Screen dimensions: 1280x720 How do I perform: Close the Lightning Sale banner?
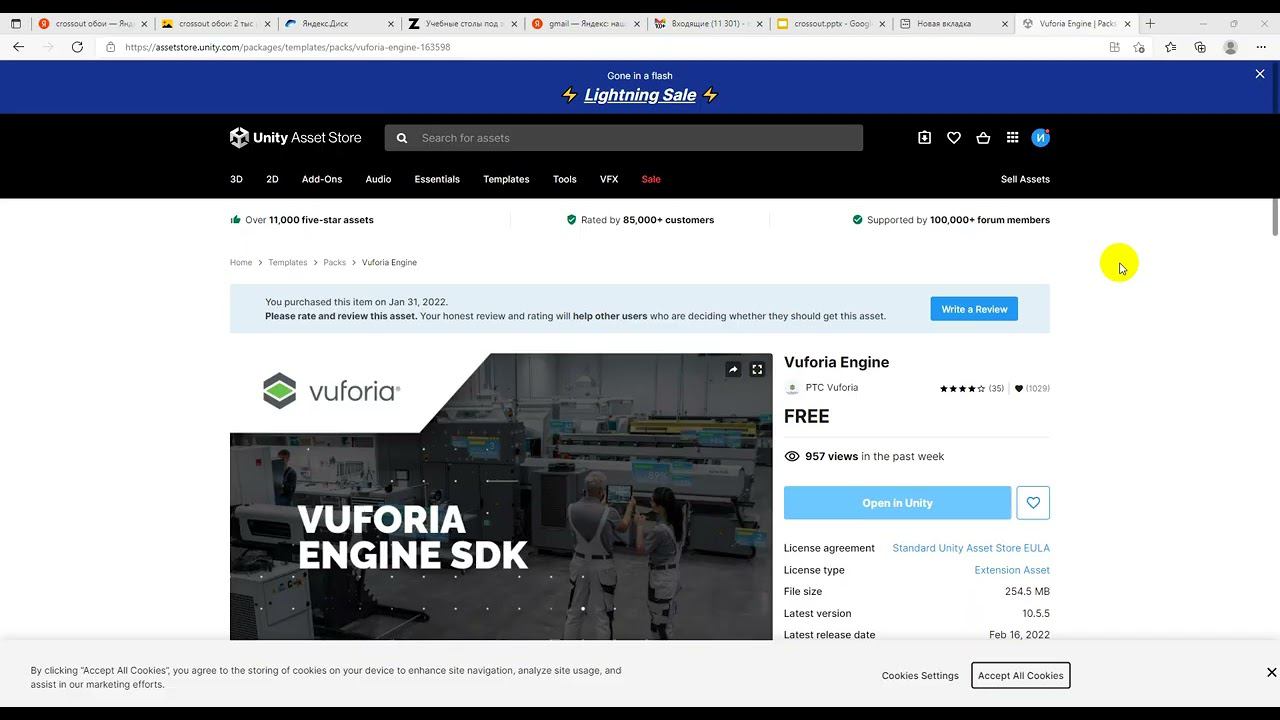click(1260, 74)
